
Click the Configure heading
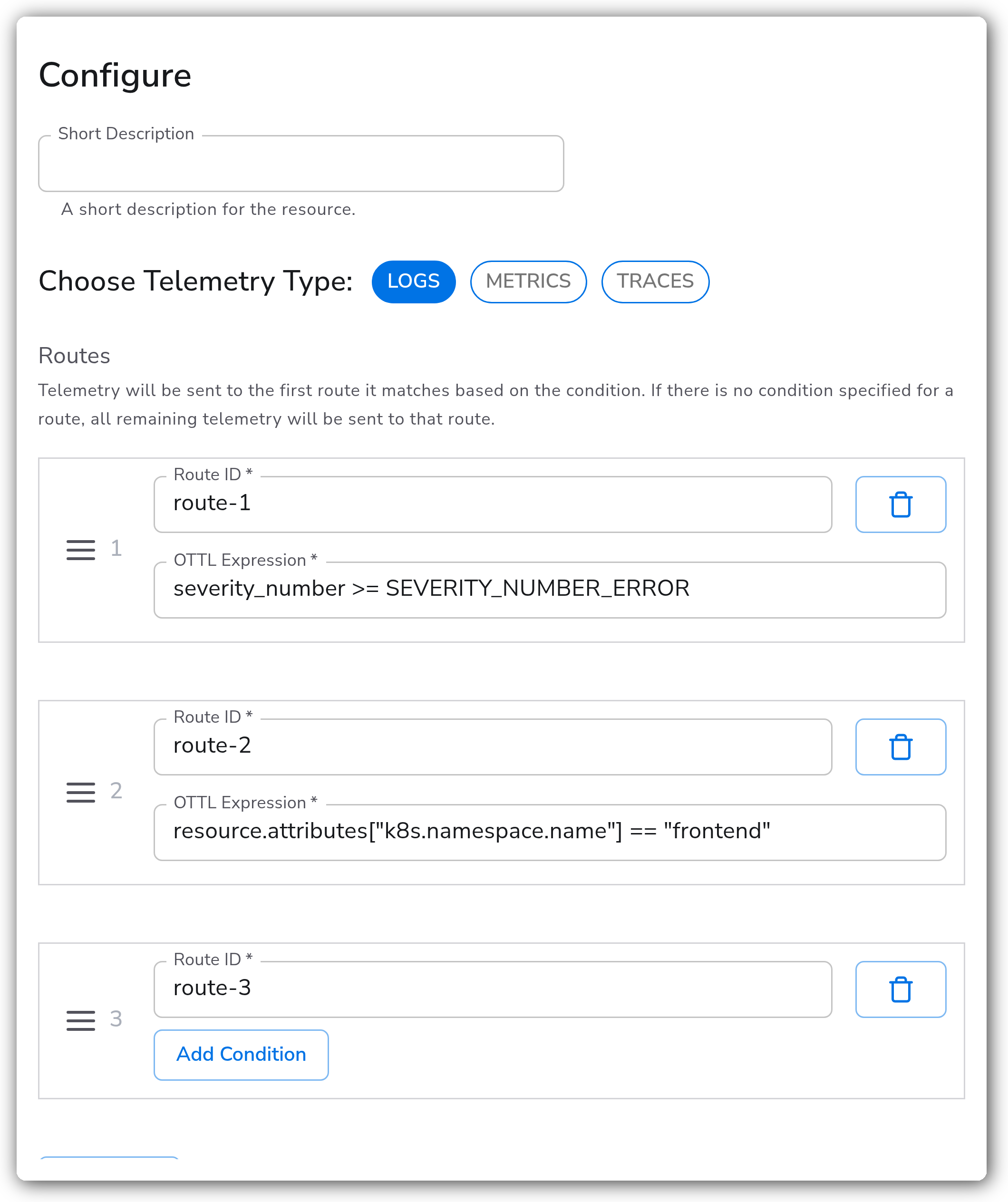(115, 76)
